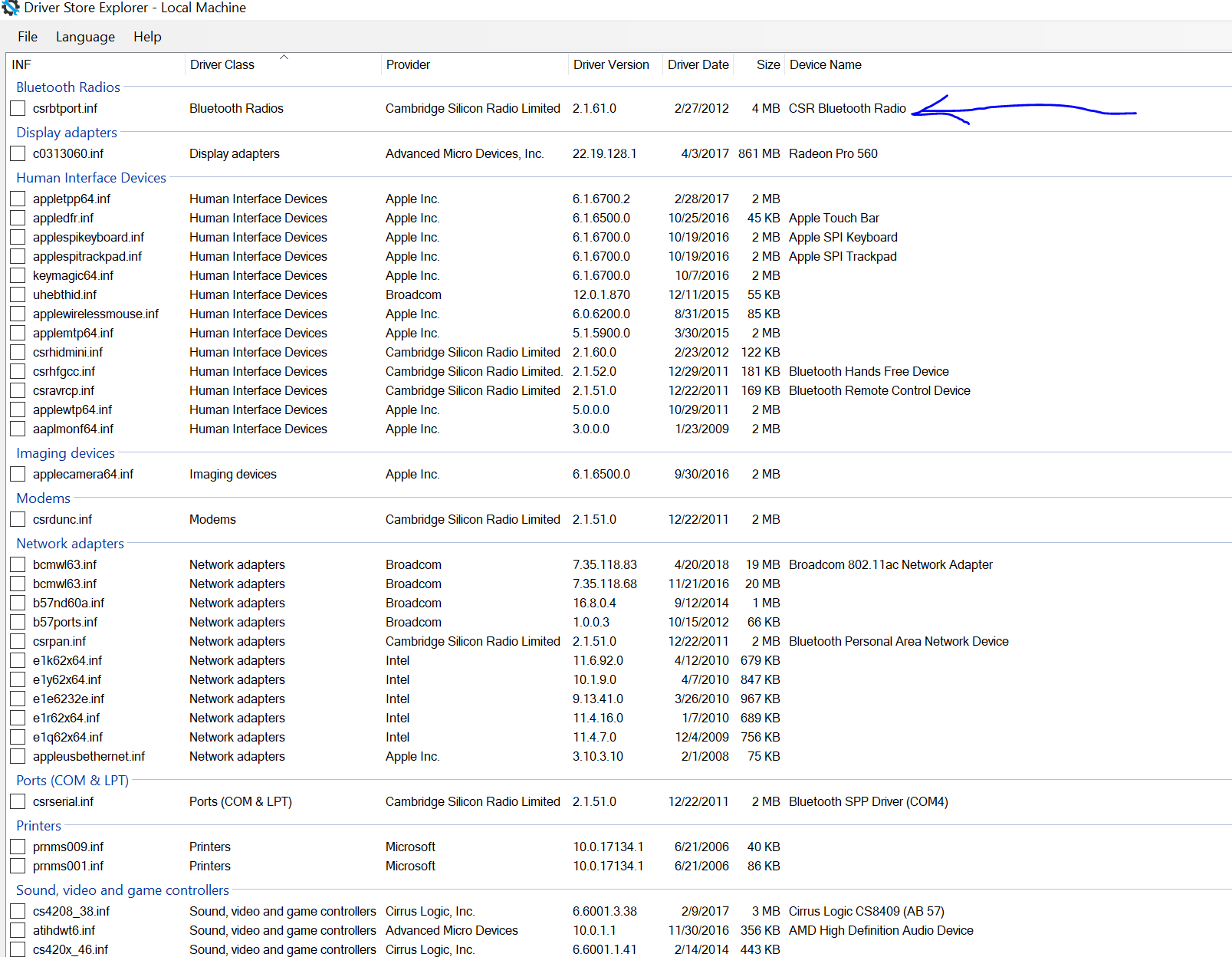Check the bcmwl63.inf version 7.35.118.68 checkbox
This screenshot has height=957, width=1232.
18,584
